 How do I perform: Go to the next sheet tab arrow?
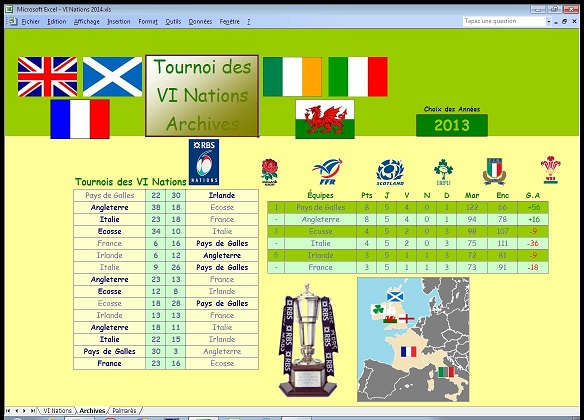coord(24,411)
